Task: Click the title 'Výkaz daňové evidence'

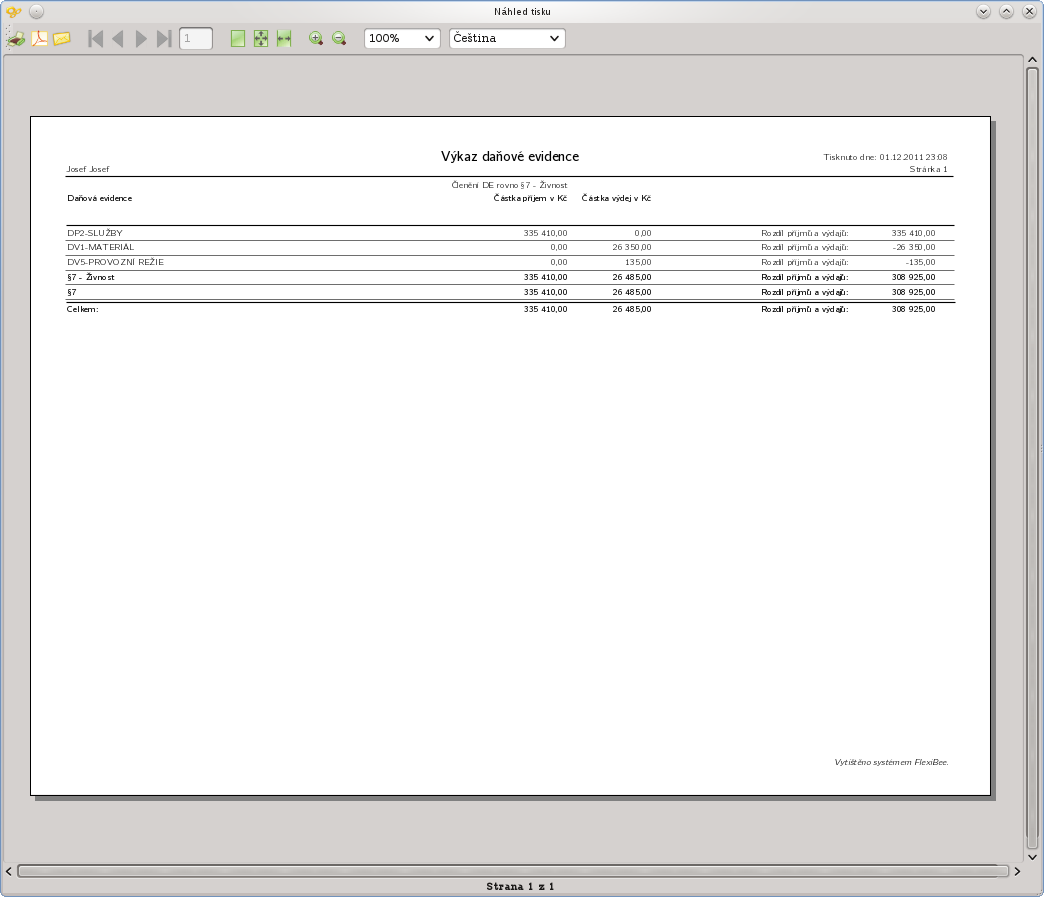Action: pos(510,156)
